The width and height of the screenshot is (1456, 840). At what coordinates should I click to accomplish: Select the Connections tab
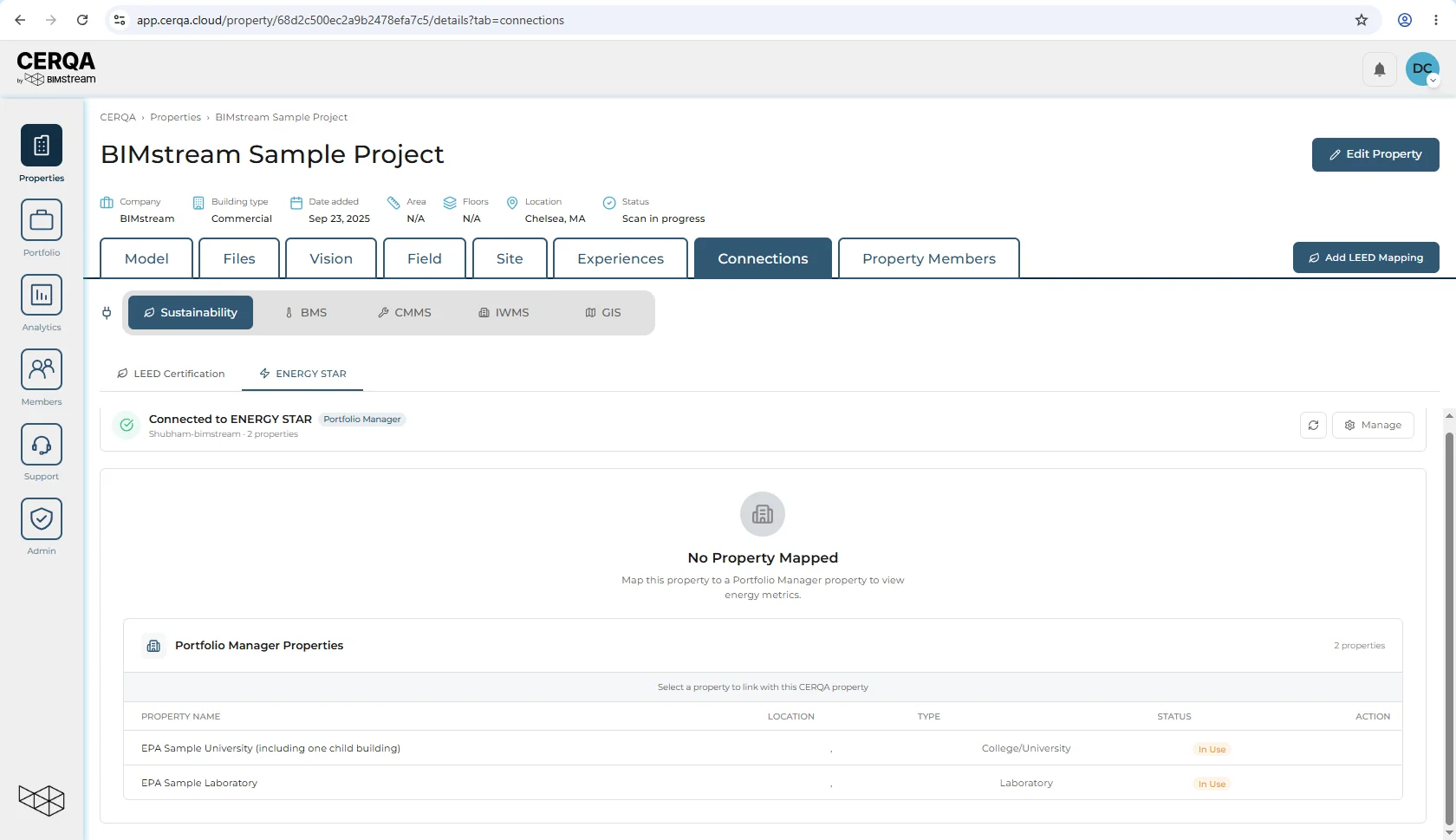pyautogui.click(x=763, y=258)
